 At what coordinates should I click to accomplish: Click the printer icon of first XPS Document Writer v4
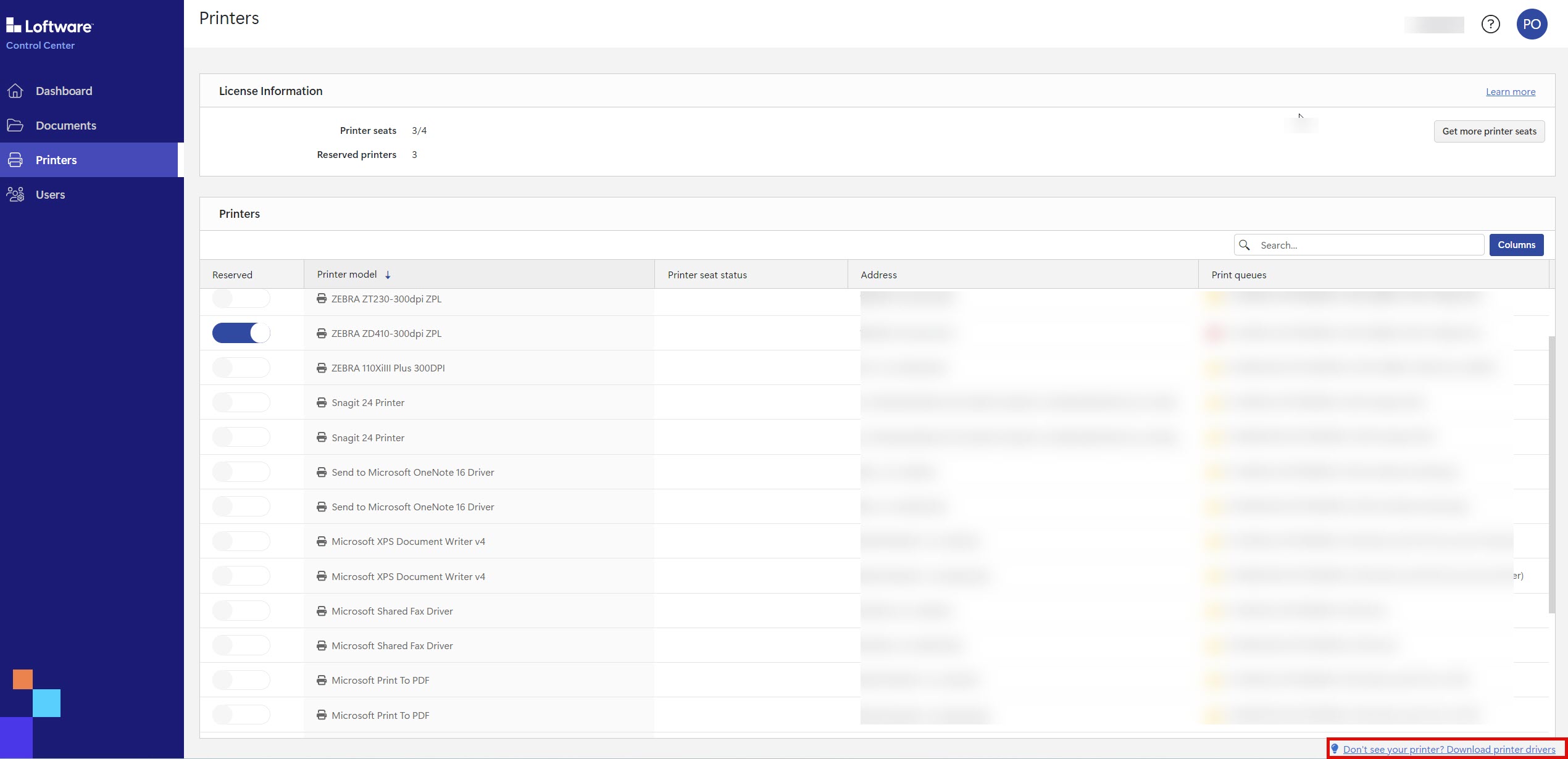(322, 541)
